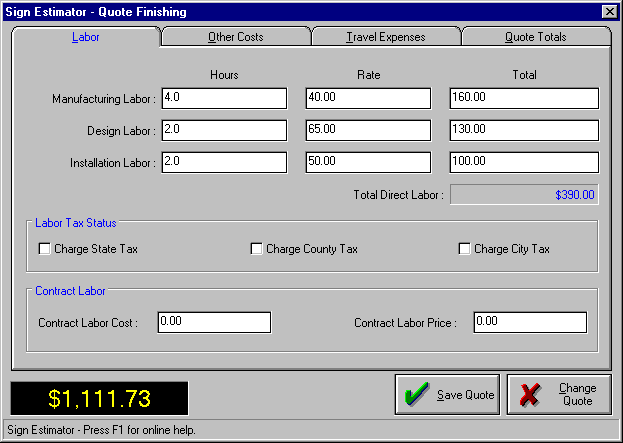Screen dimensions: 623x443
Task: Close the Sign Estimator dialog window
Action: click(x=609, y=11)
